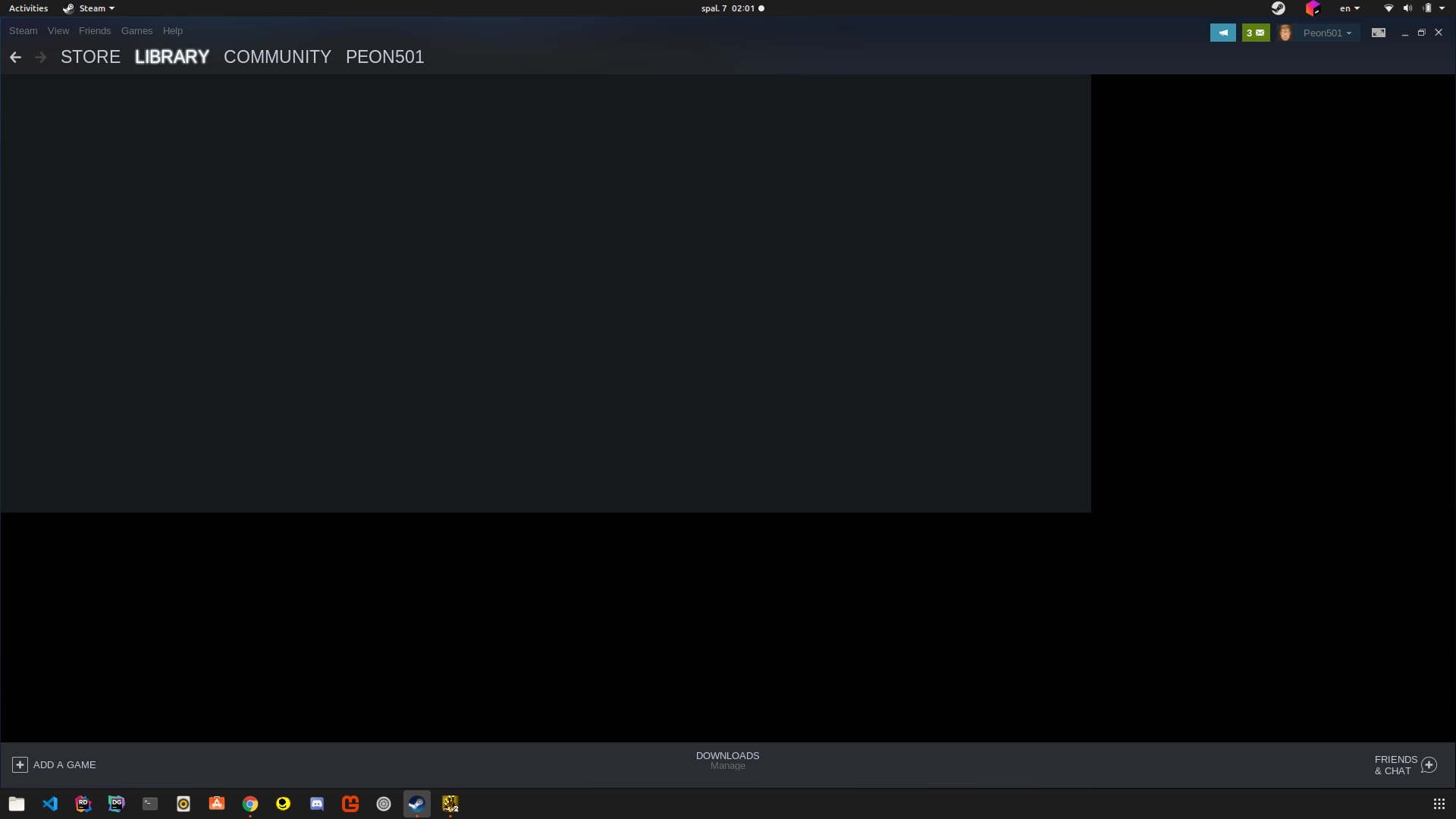Click the forward navigation arrow
This screenshot has height=819, width=1456.
tap(40, 57)
